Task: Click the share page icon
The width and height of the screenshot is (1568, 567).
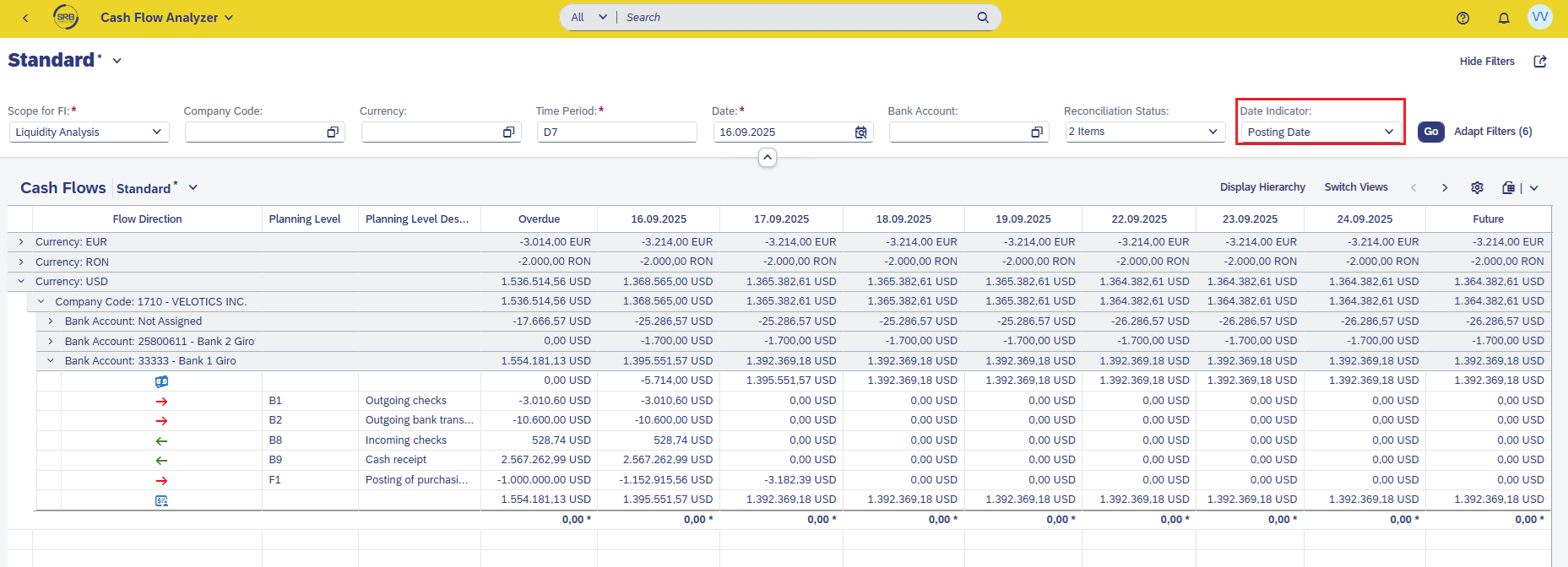Action: tap(1539, 62)
